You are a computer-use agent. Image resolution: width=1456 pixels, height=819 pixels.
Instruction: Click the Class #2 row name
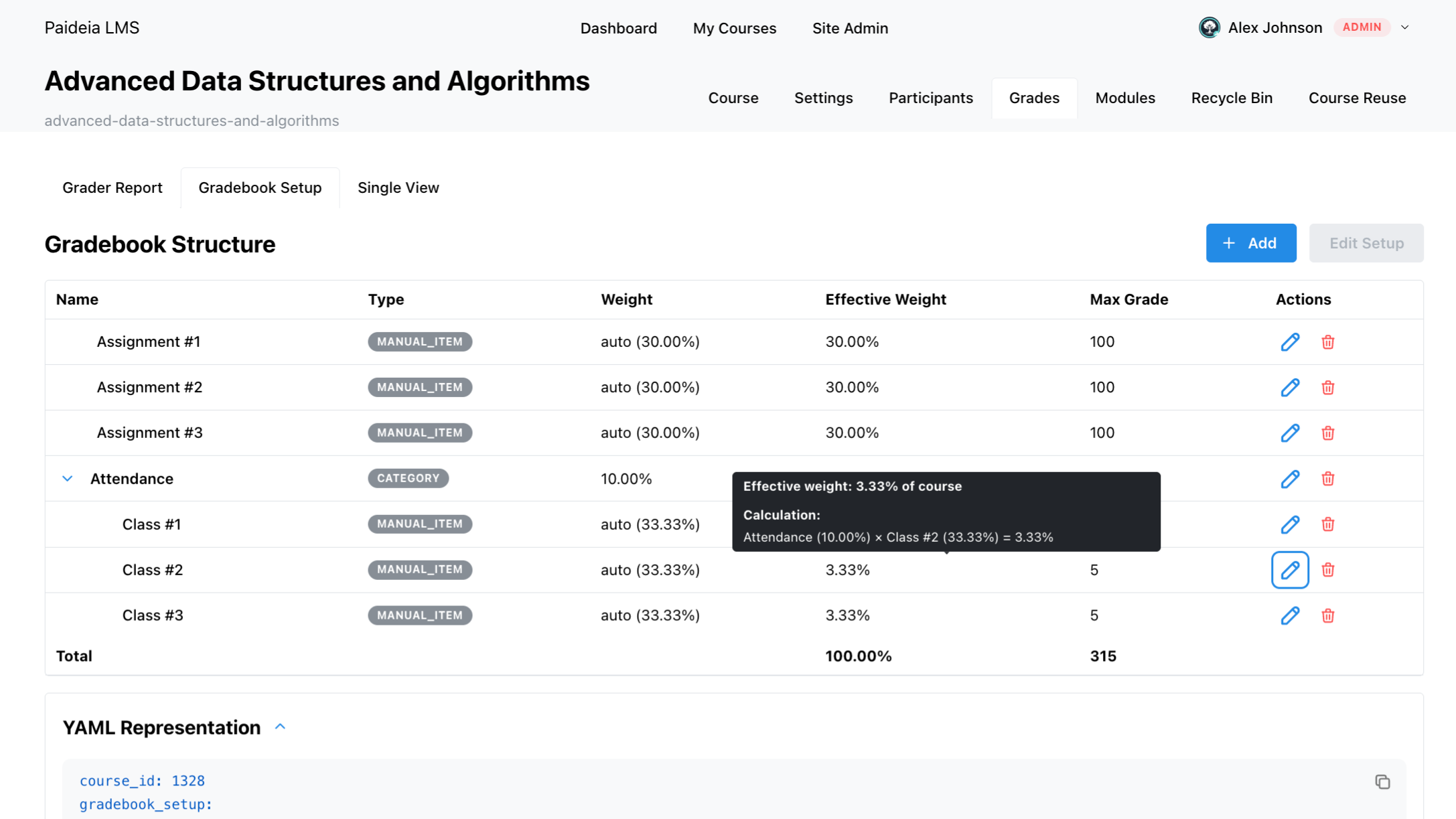click(x=152, y=570)
